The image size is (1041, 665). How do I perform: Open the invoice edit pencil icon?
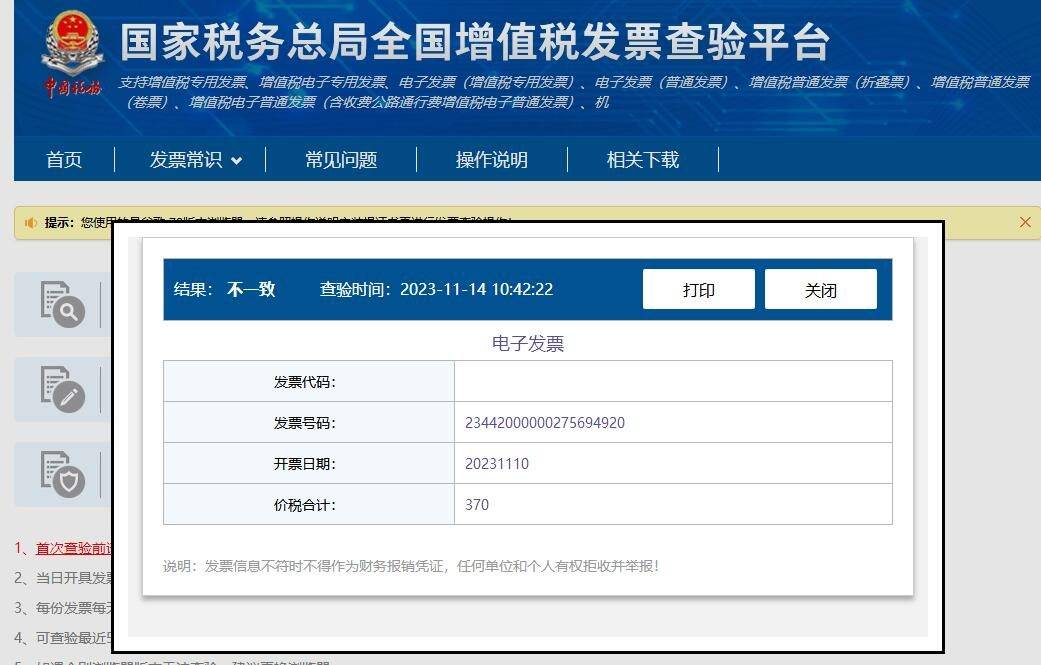(62, 389)
